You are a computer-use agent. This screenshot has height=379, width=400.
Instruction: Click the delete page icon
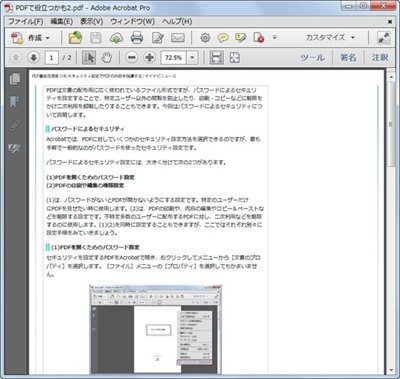(x=259, y=38)
